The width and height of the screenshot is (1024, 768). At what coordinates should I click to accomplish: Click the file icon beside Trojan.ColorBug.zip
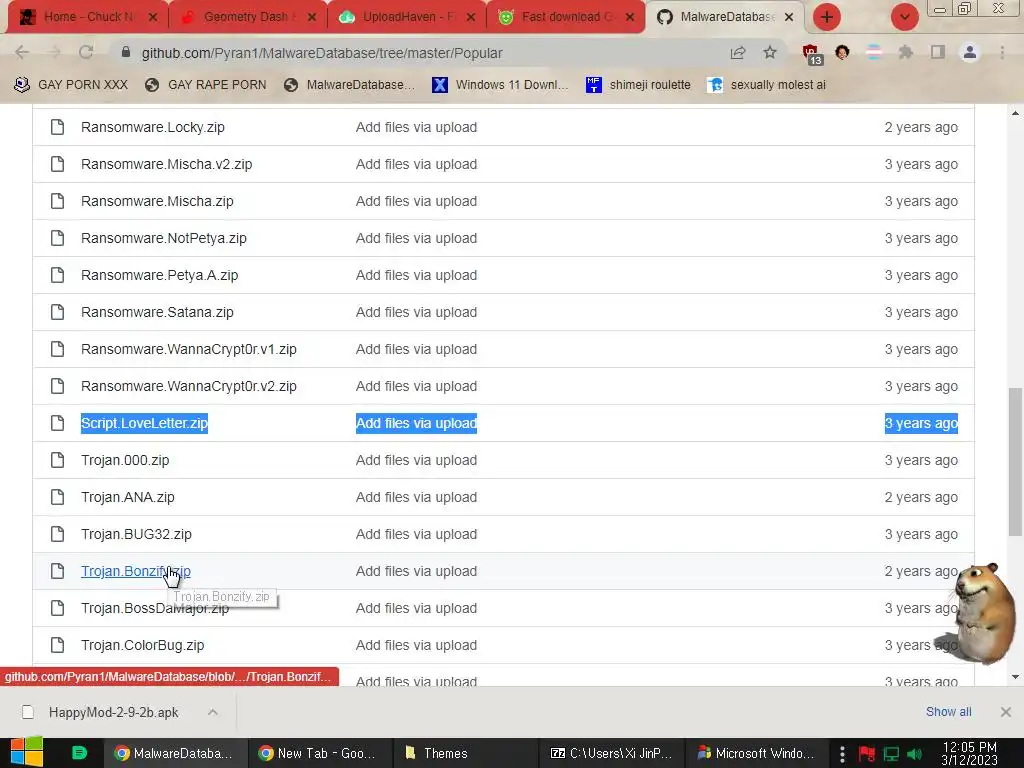pyautogui.click(x=57, y=645)
